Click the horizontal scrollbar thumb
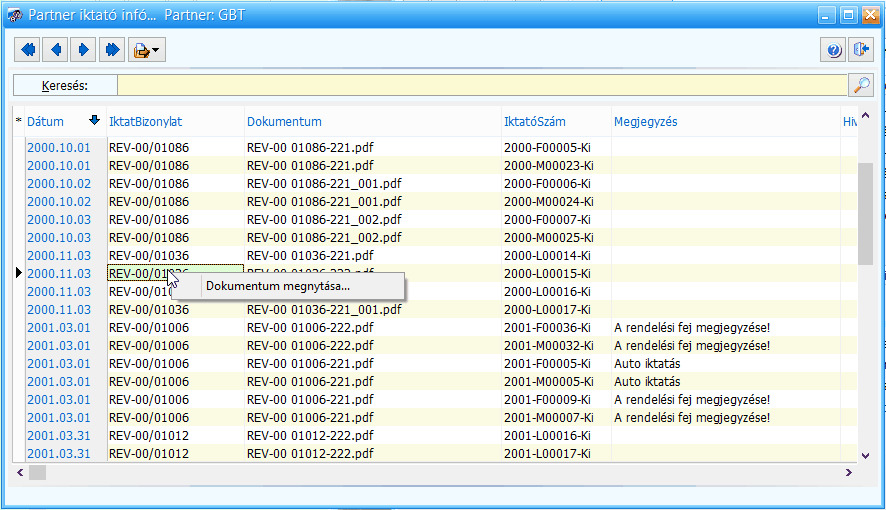 coord(37,472)
